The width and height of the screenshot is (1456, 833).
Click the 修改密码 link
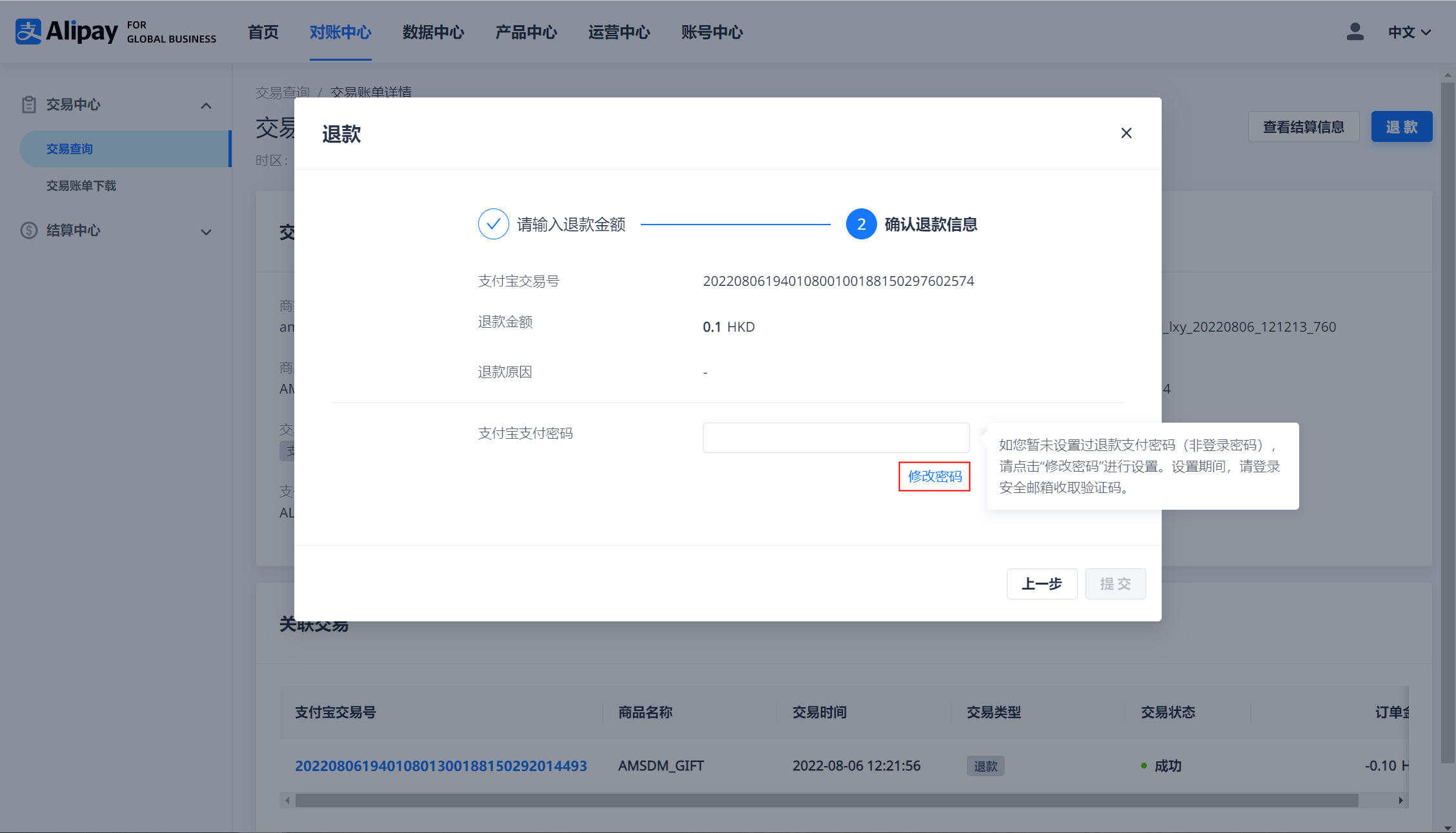pos(935,476)
